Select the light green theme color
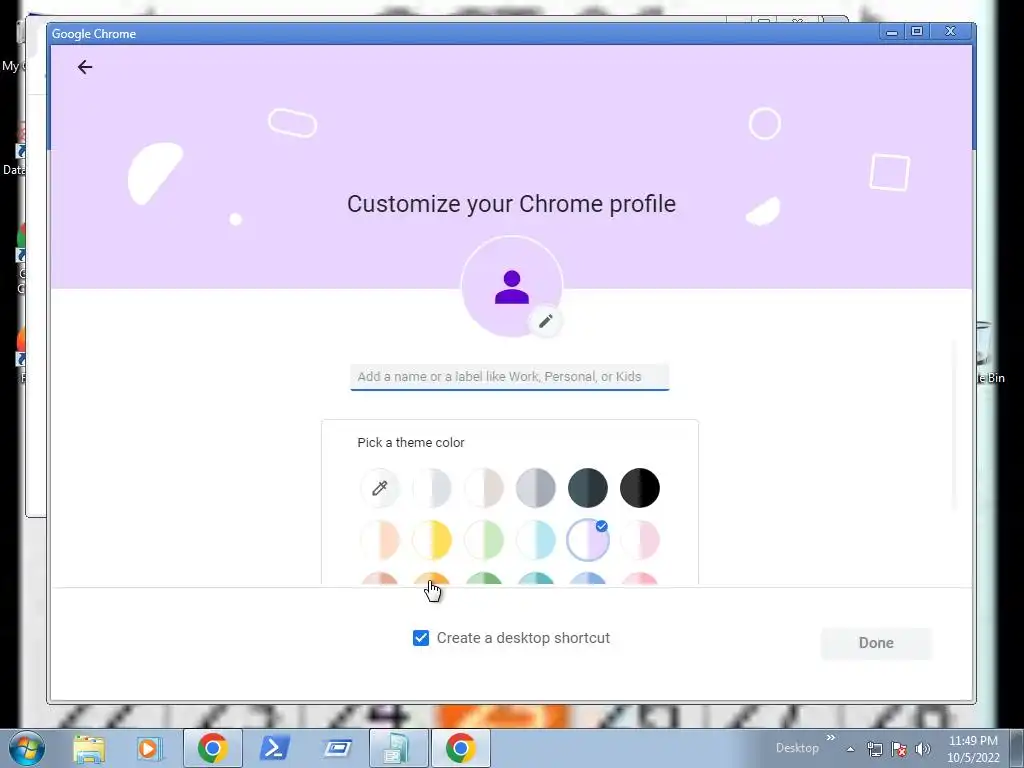1024x768 pixels. pos(484,540)
